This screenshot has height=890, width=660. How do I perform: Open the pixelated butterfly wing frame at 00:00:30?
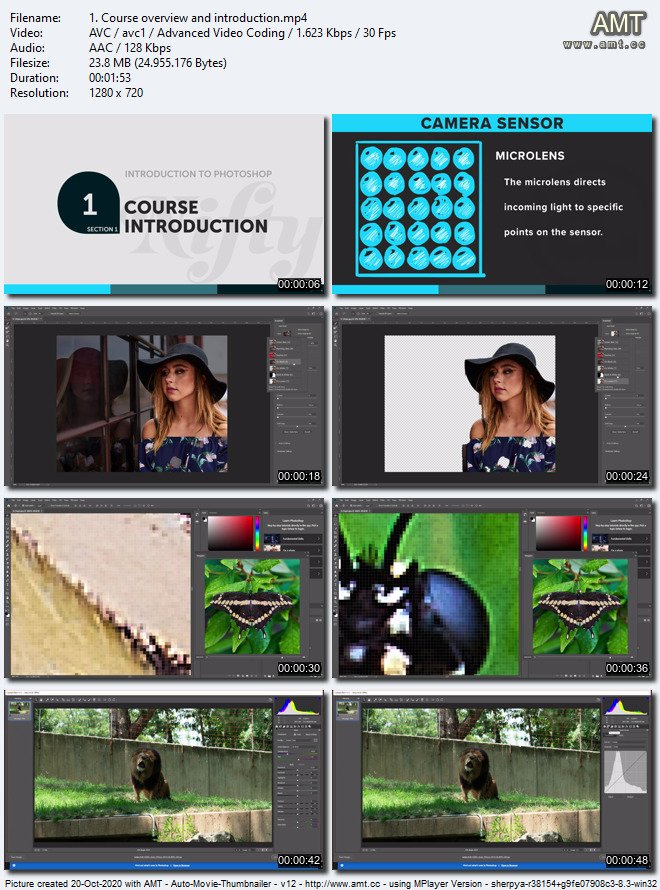(164, 588)
